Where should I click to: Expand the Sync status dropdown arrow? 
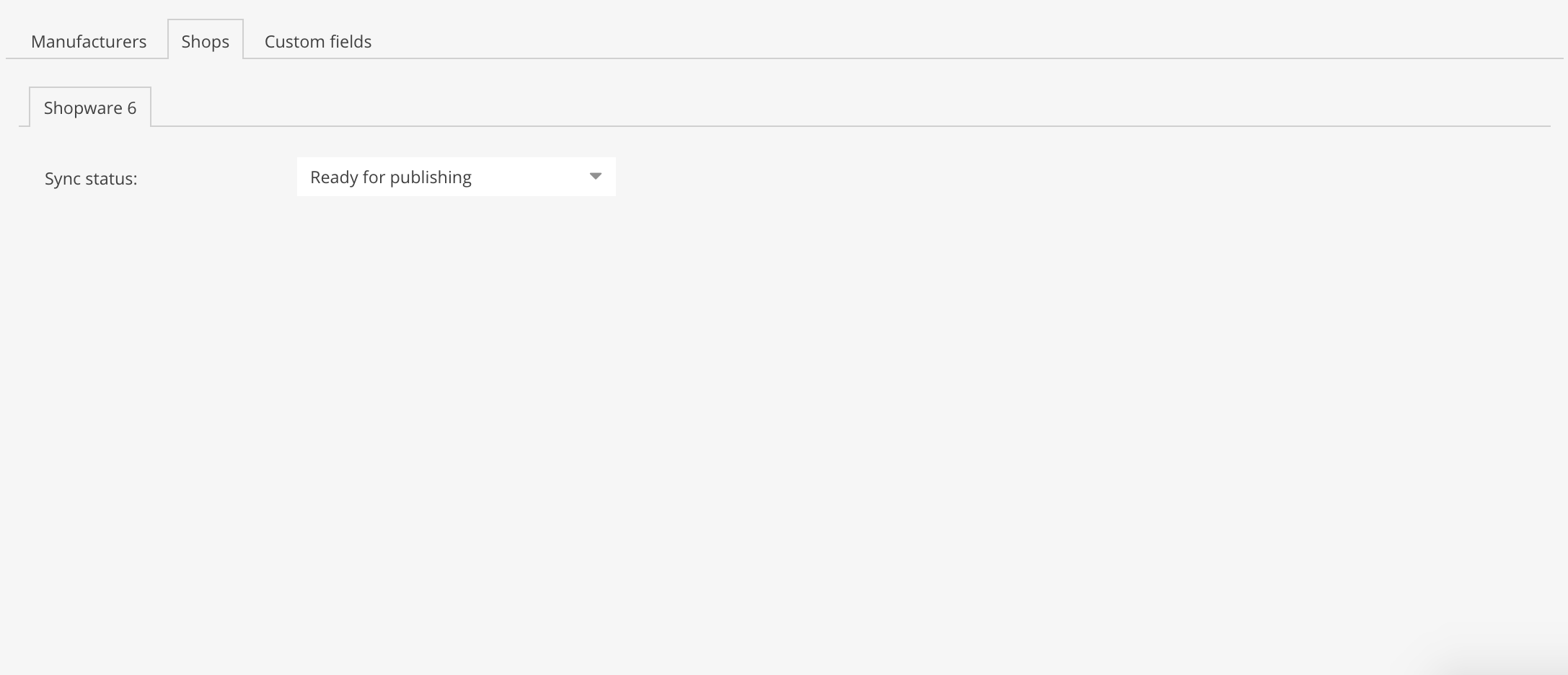coord(595,177)
